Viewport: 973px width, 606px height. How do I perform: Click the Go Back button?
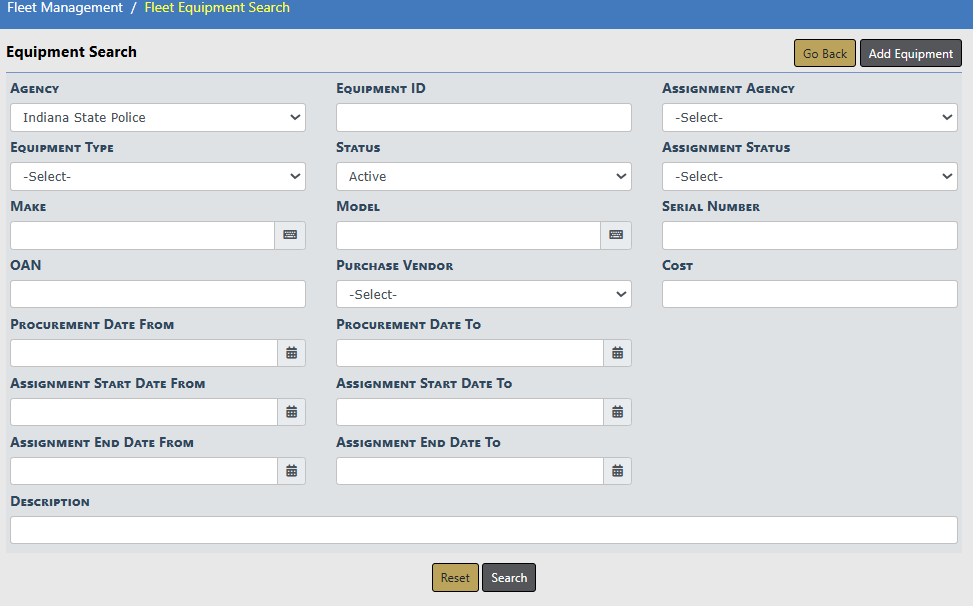[x=824, y=54]
